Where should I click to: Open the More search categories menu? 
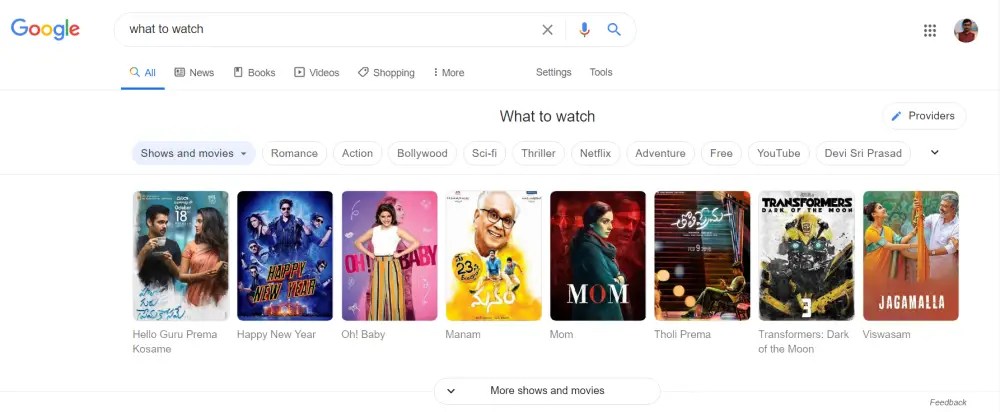click(x=448, y=73)
